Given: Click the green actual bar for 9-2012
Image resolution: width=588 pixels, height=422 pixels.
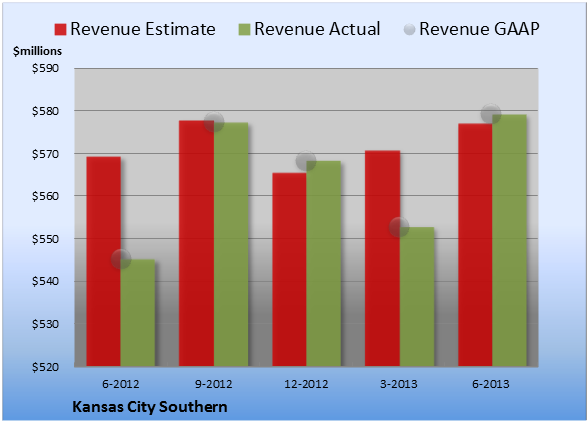Looking at the screenshot, I should [x=231, y=244].
